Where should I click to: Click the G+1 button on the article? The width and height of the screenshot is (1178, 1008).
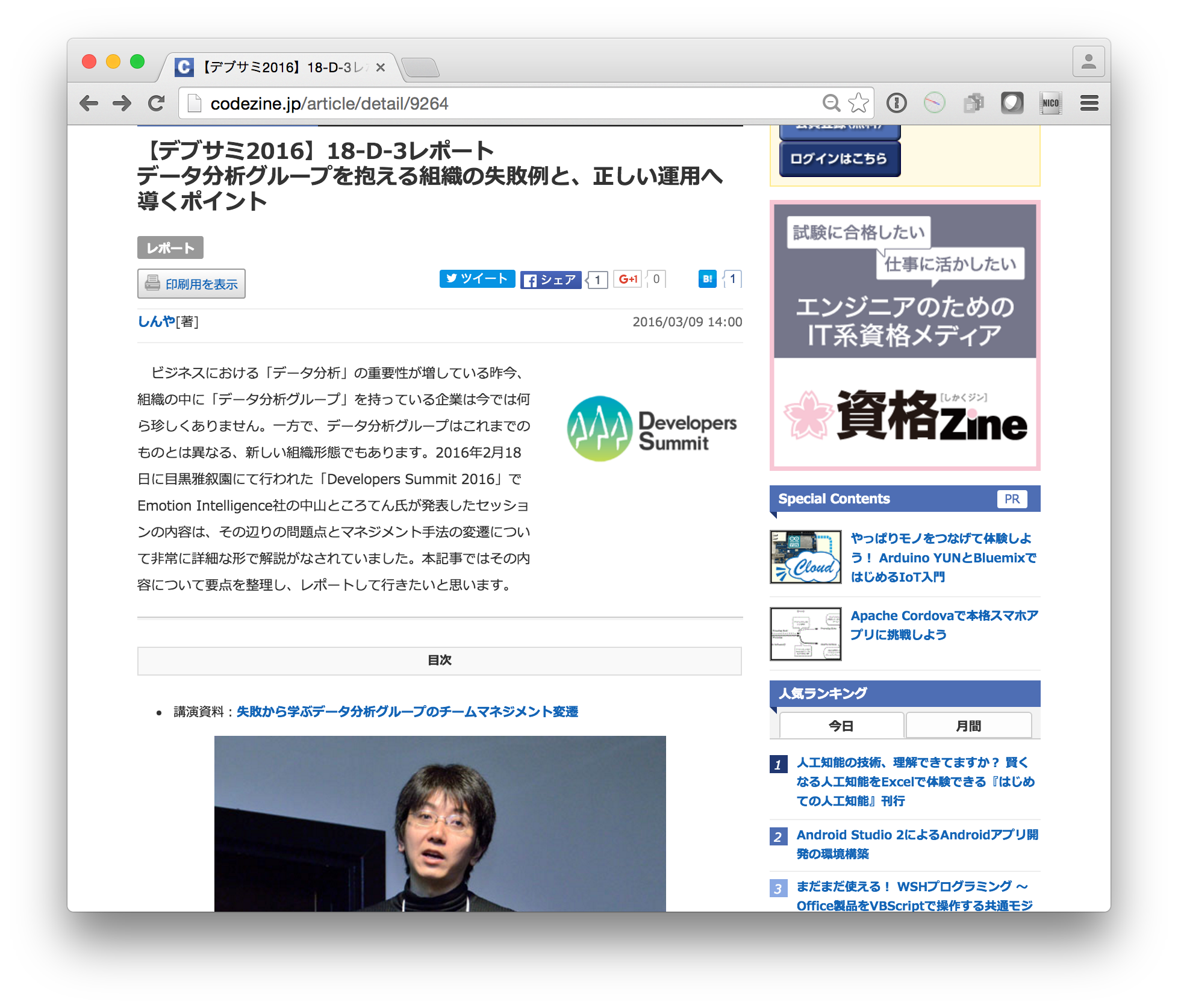628,279
